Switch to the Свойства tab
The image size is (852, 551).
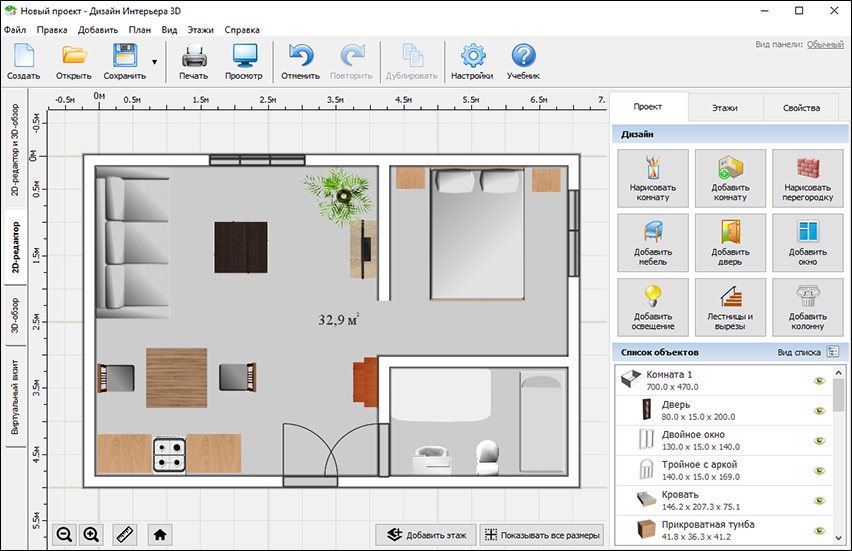[801, 108]
